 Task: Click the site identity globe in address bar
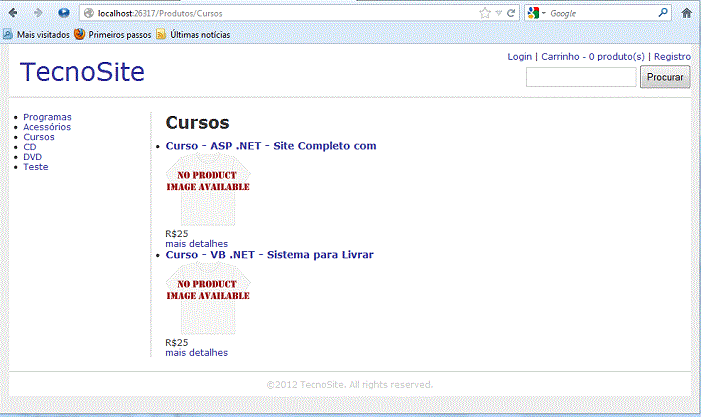tap(89, 13)
